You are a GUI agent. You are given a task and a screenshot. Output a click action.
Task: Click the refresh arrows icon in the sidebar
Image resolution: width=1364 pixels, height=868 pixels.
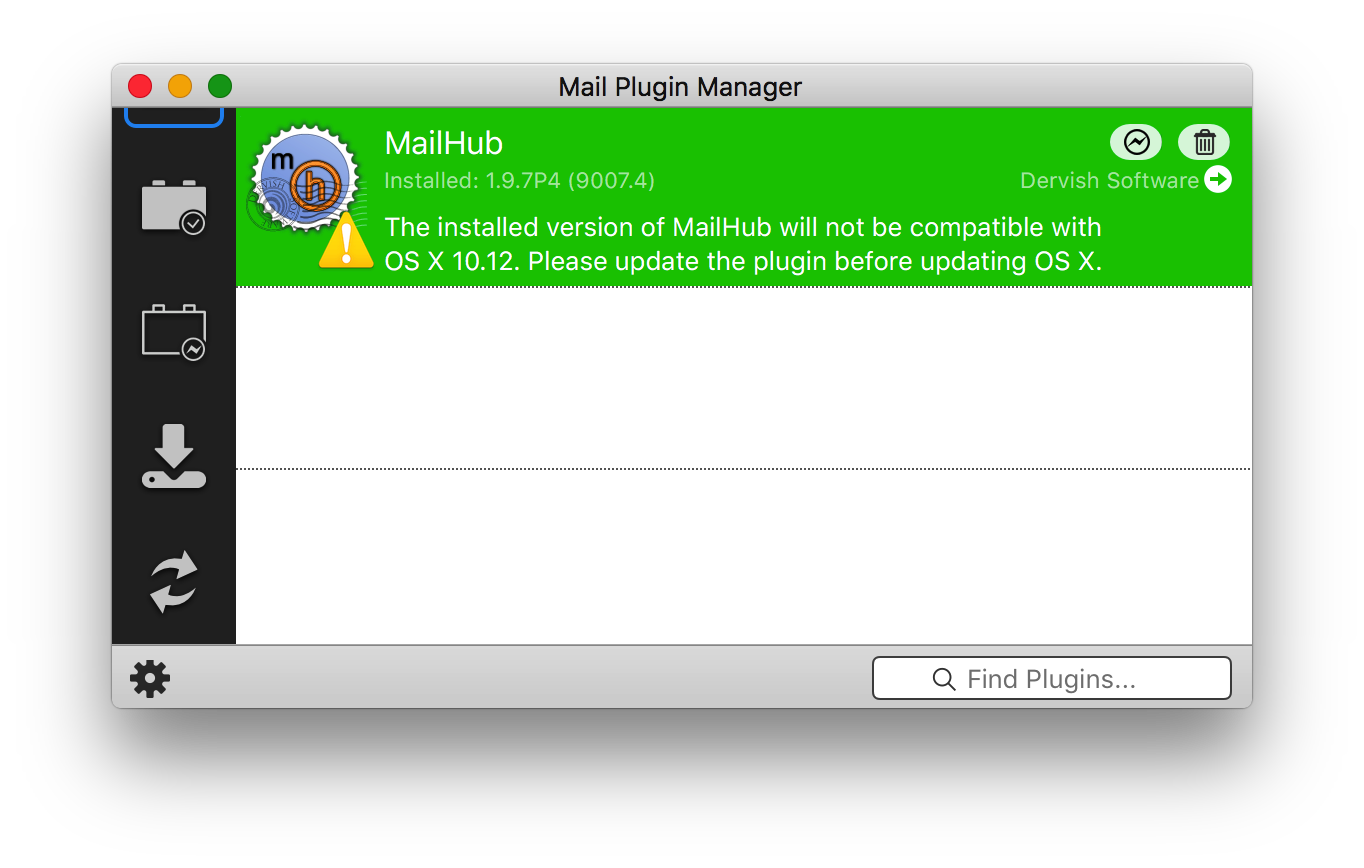tap(174, 582)
